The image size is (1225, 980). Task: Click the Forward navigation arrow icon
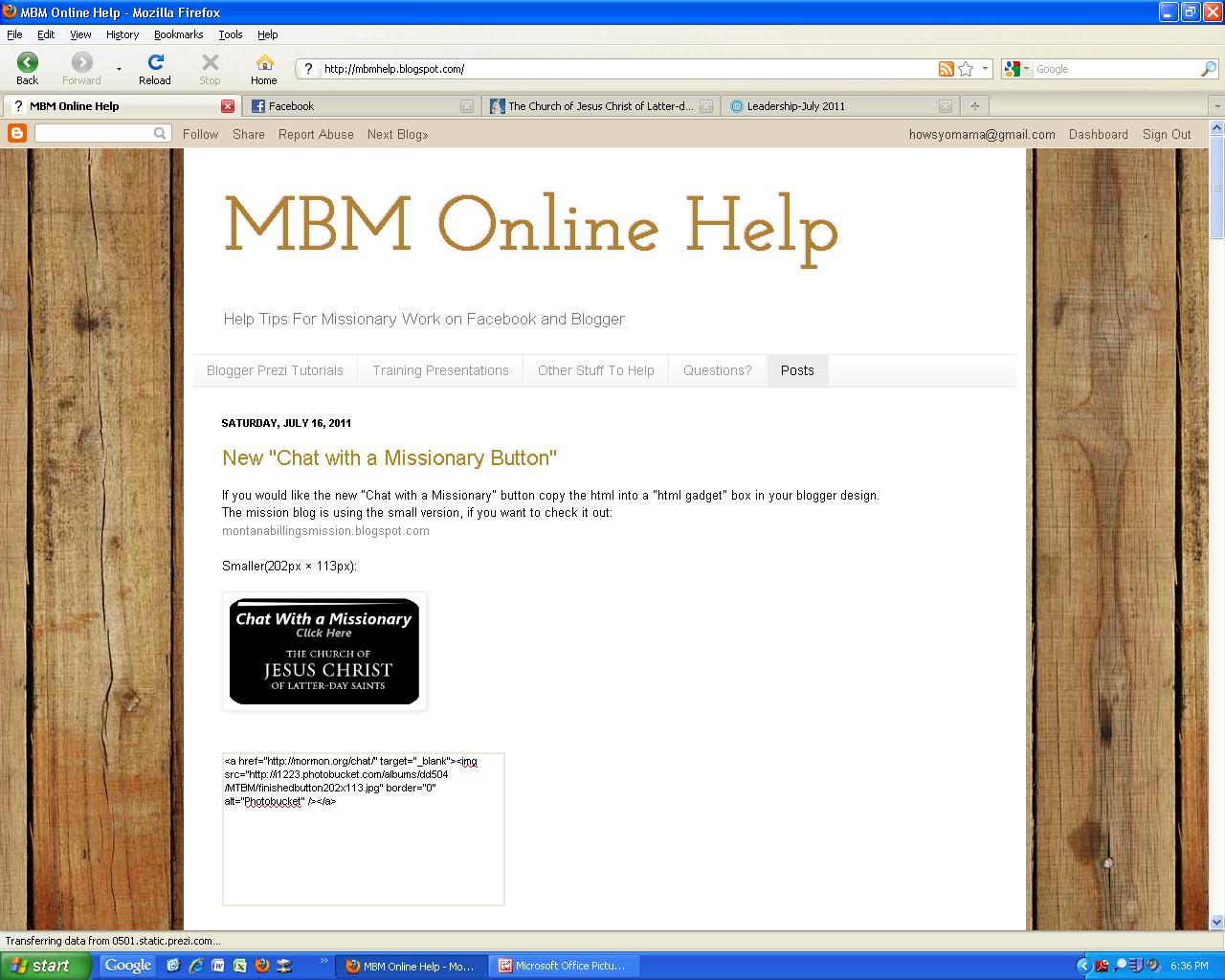[82, 63]
